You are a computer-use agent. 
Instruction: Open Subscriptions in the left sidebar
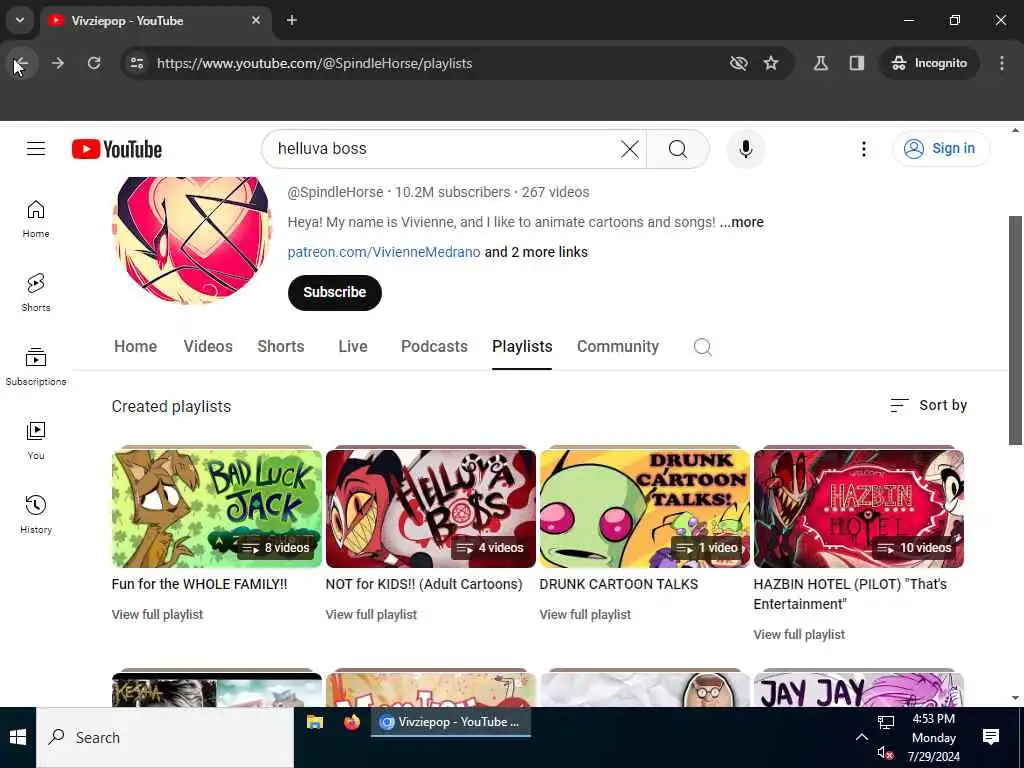[x=36, y=366]
